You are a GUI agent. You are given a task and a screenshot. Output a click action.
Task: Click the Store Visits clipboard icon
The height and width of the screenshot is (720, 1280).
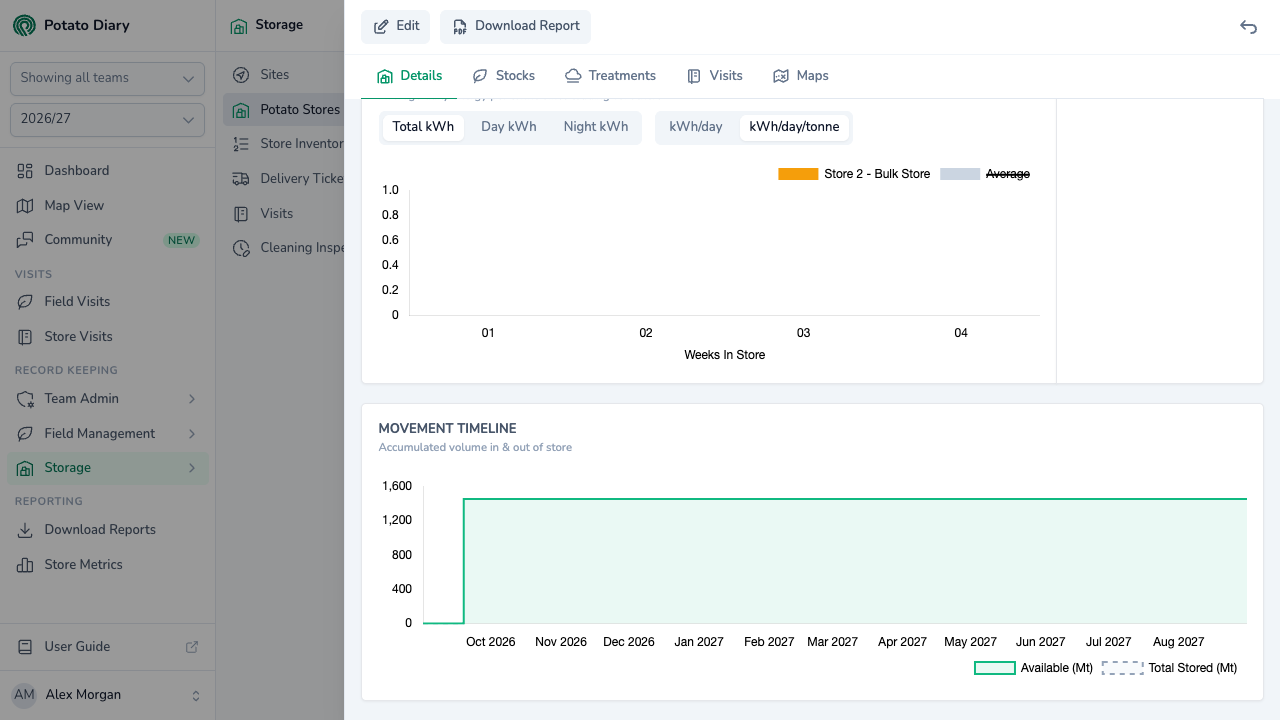pos(26,337)
